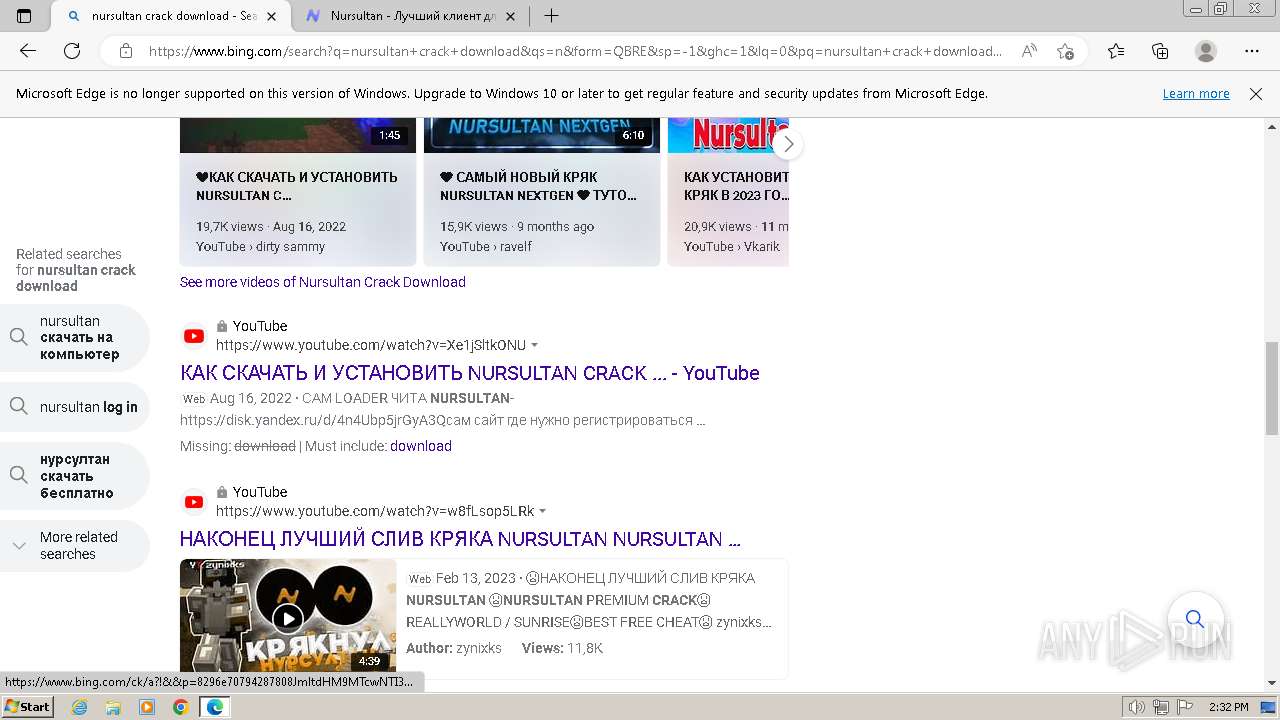This screenshot has width=1280, height=720.
Task: Click the page vertical scrollbar thumb
Action: (x=1272, y=388)
